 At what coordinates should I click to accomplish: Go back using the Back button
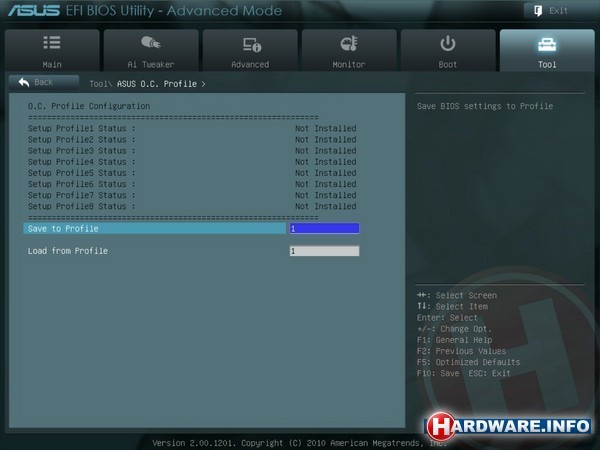44,82
